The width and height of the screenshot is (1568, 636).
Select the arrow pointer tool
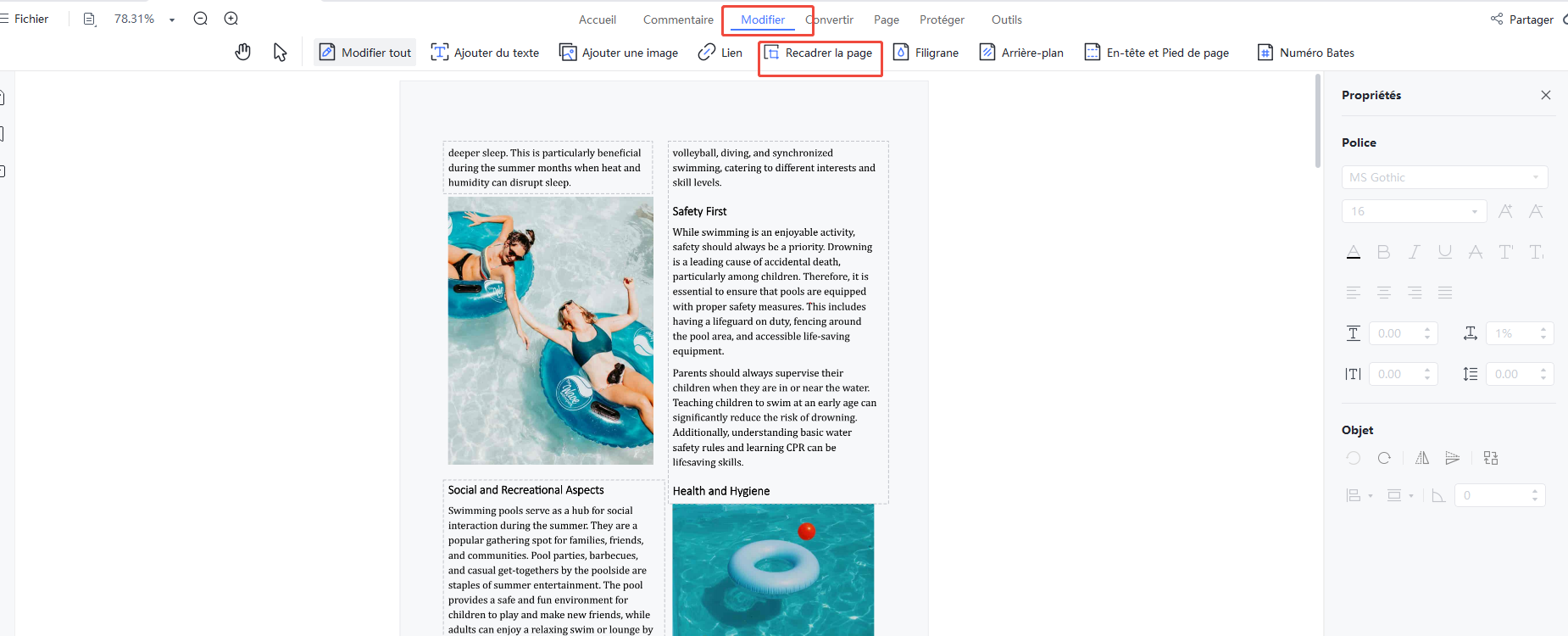(x=280, y=53)
